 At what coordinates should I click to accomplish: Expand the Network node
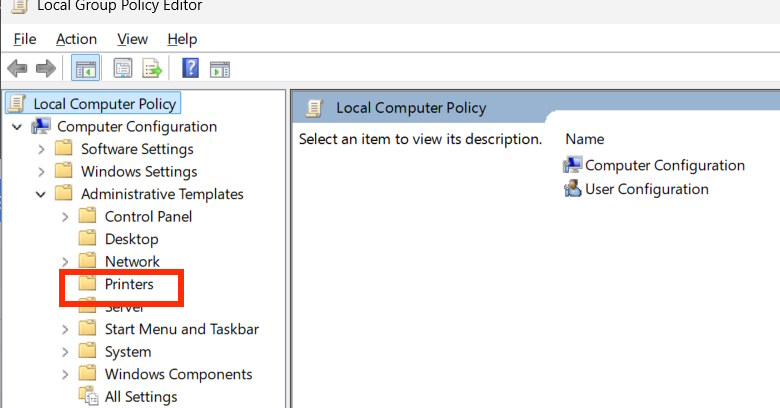pos(65,261)
